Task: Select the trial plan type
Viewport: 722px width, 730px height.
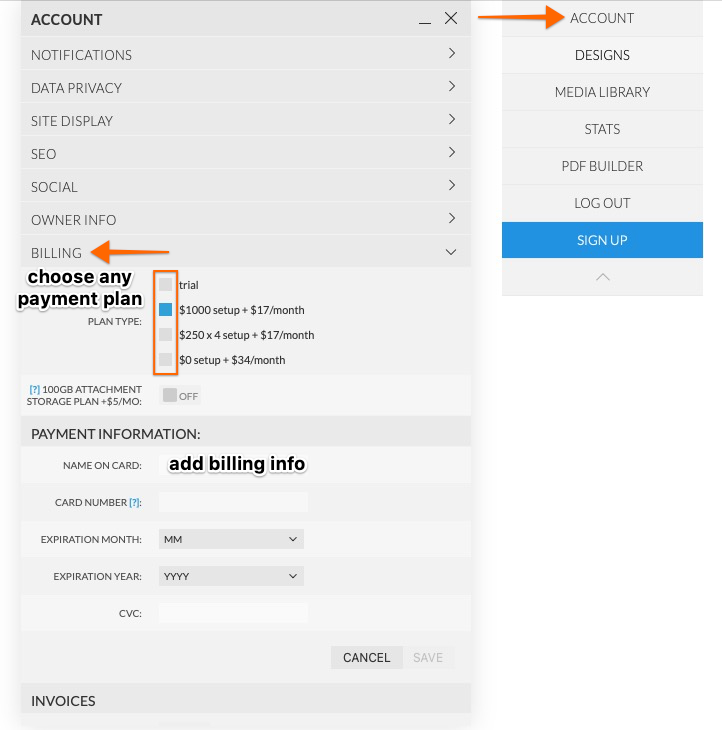Action: (x=166, y=285)
